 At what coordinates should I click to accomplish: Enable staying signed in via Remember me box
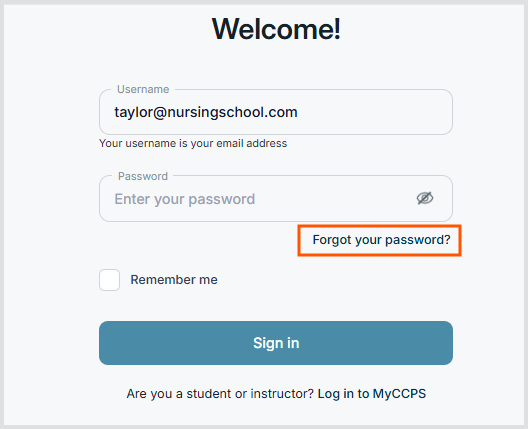coord(109,280)
